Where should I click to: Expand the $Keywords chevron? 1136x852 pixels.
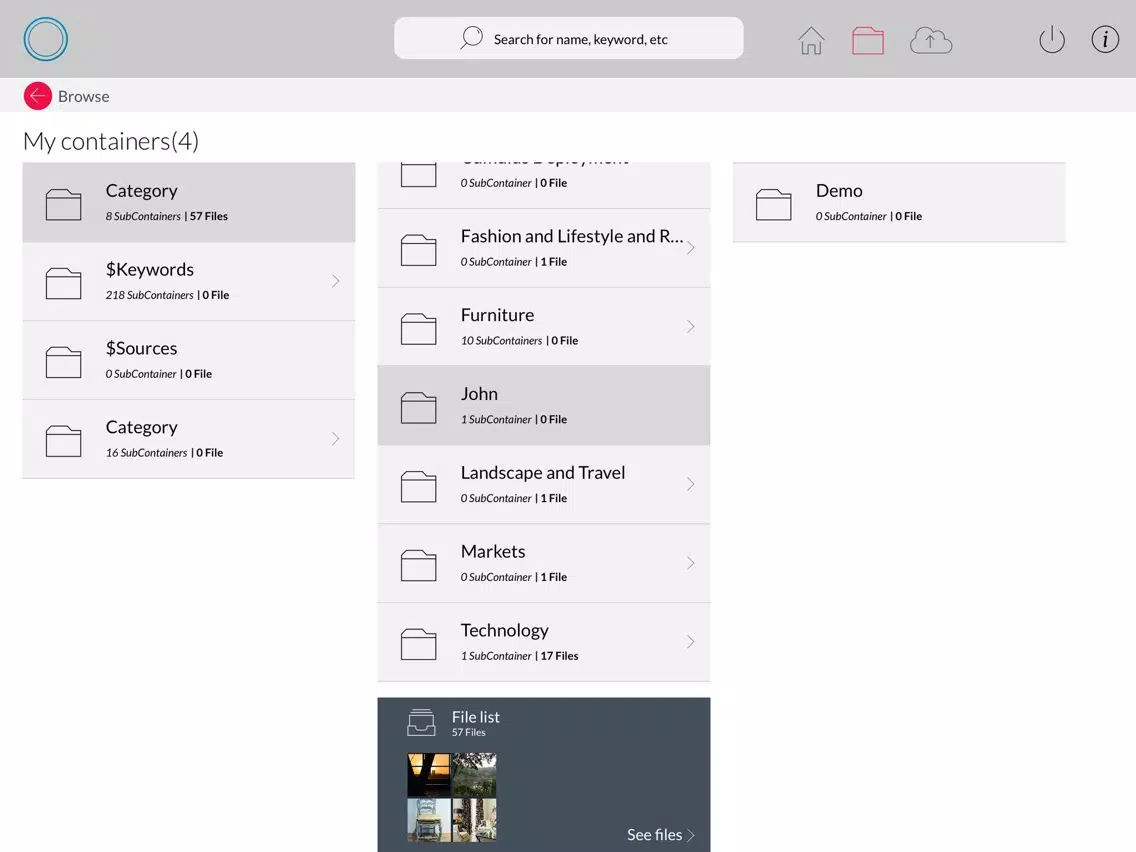pyautogui.click(x=335, y=281)
